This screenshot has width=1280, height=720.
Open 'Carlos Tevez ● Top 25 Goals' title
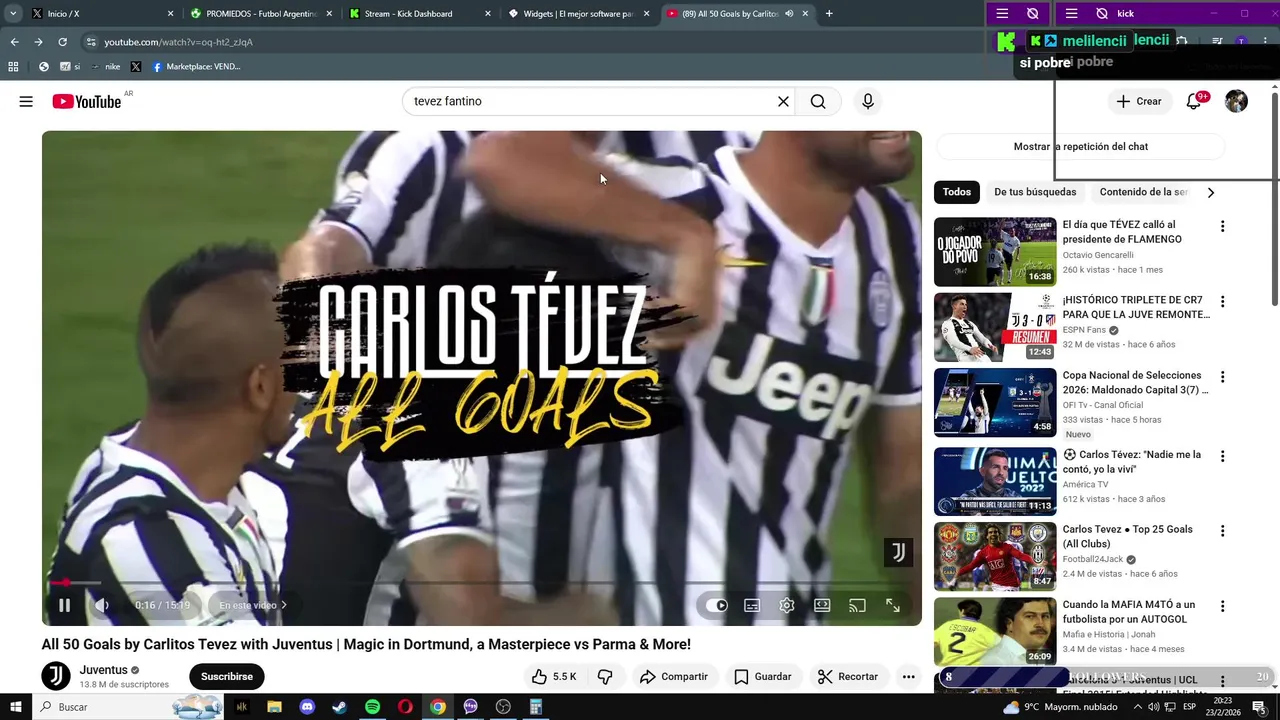1127,537
